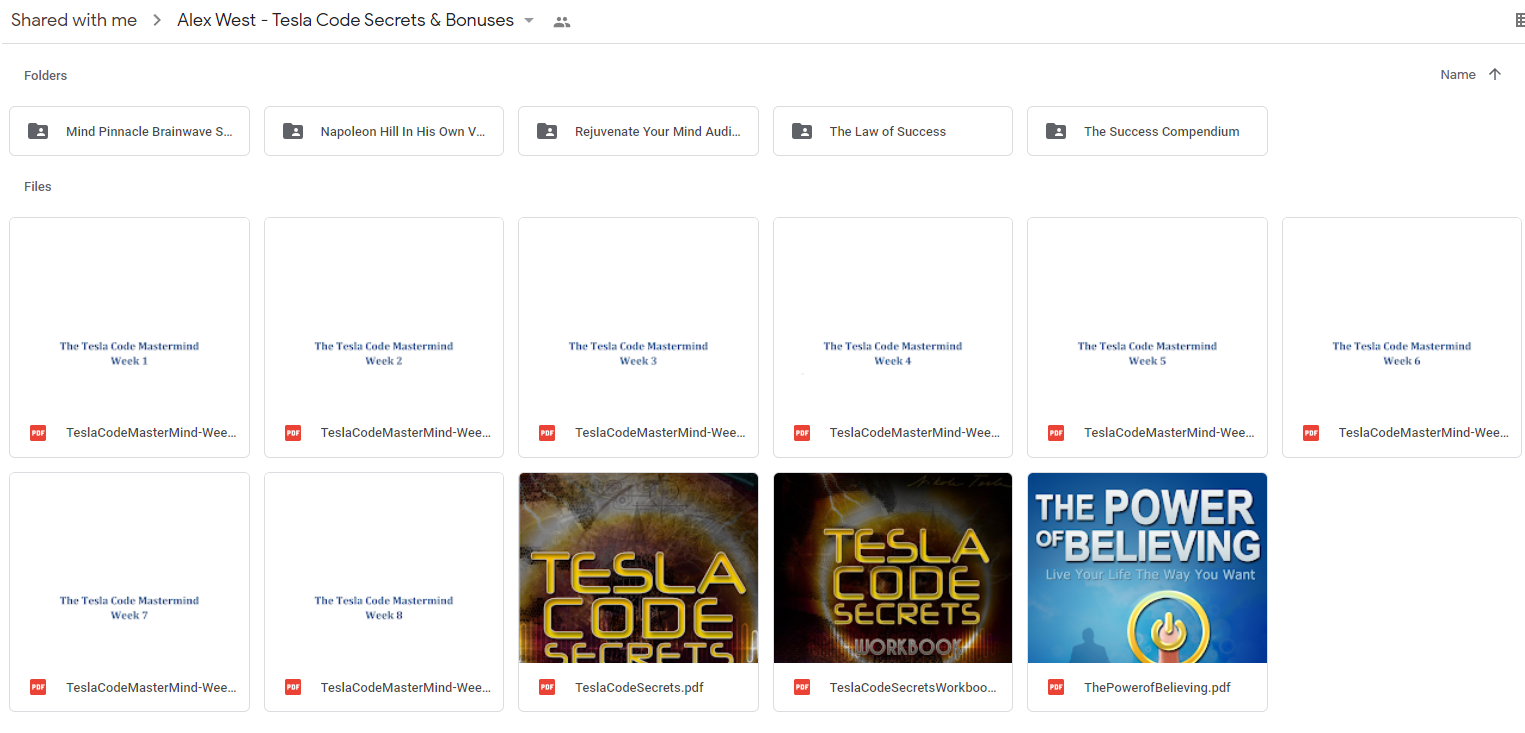Select the file name under the Week 1 thumbnail
This screenshot has width=1525, height=733.
coord(151,433)
